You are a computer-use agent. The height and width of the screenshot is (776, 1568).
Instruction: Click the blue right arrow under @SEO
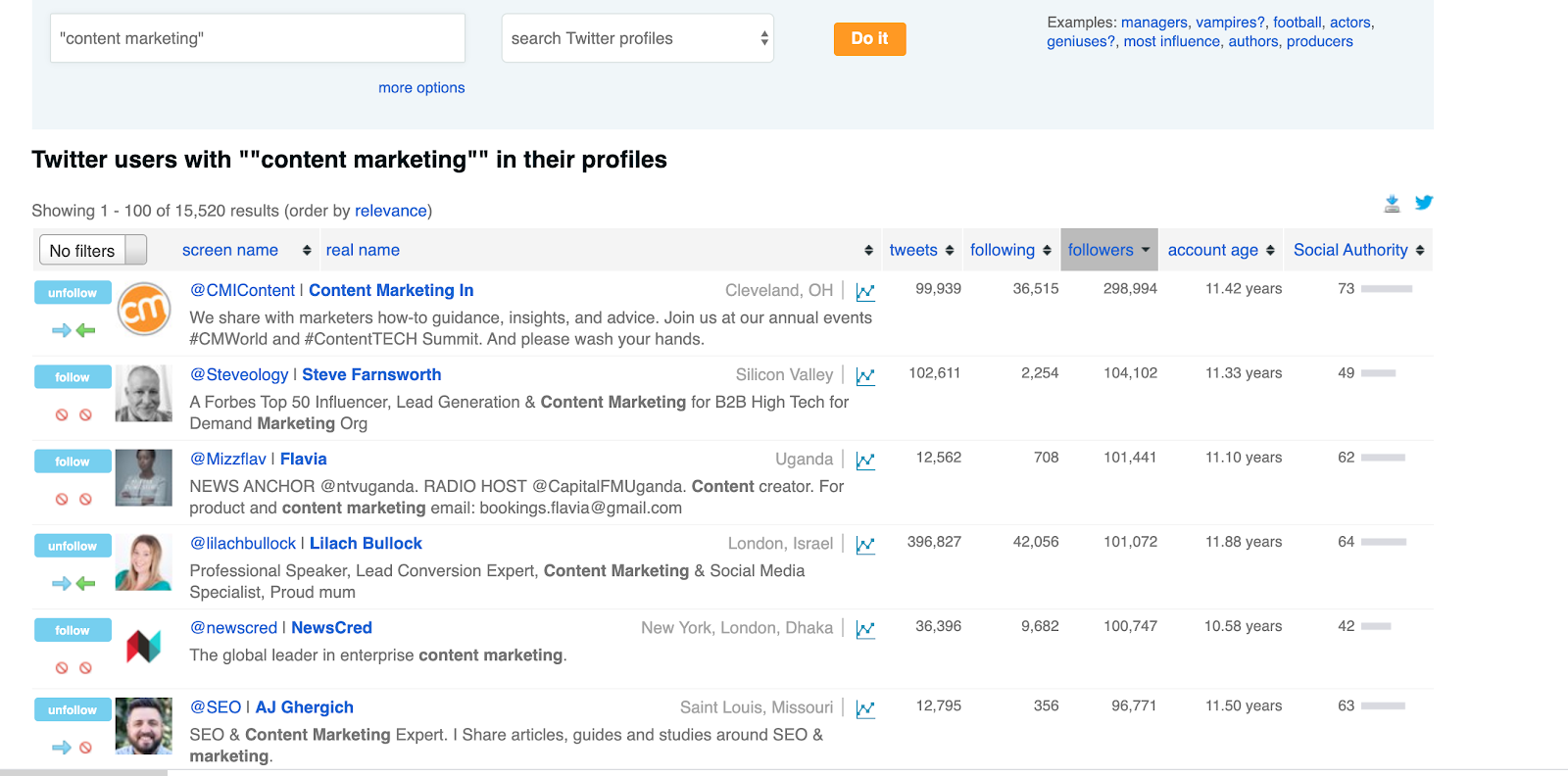pyautogui.click(x=61, y=748)
